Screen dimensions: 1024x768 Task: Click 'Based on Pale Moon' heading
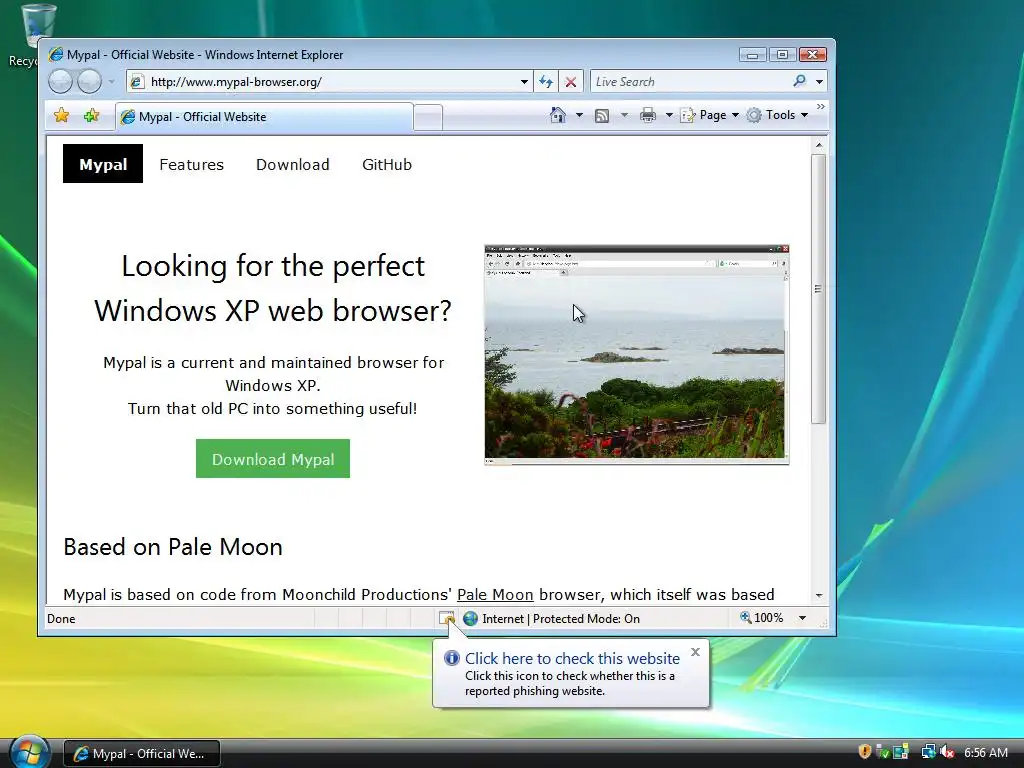click(173, 547)
